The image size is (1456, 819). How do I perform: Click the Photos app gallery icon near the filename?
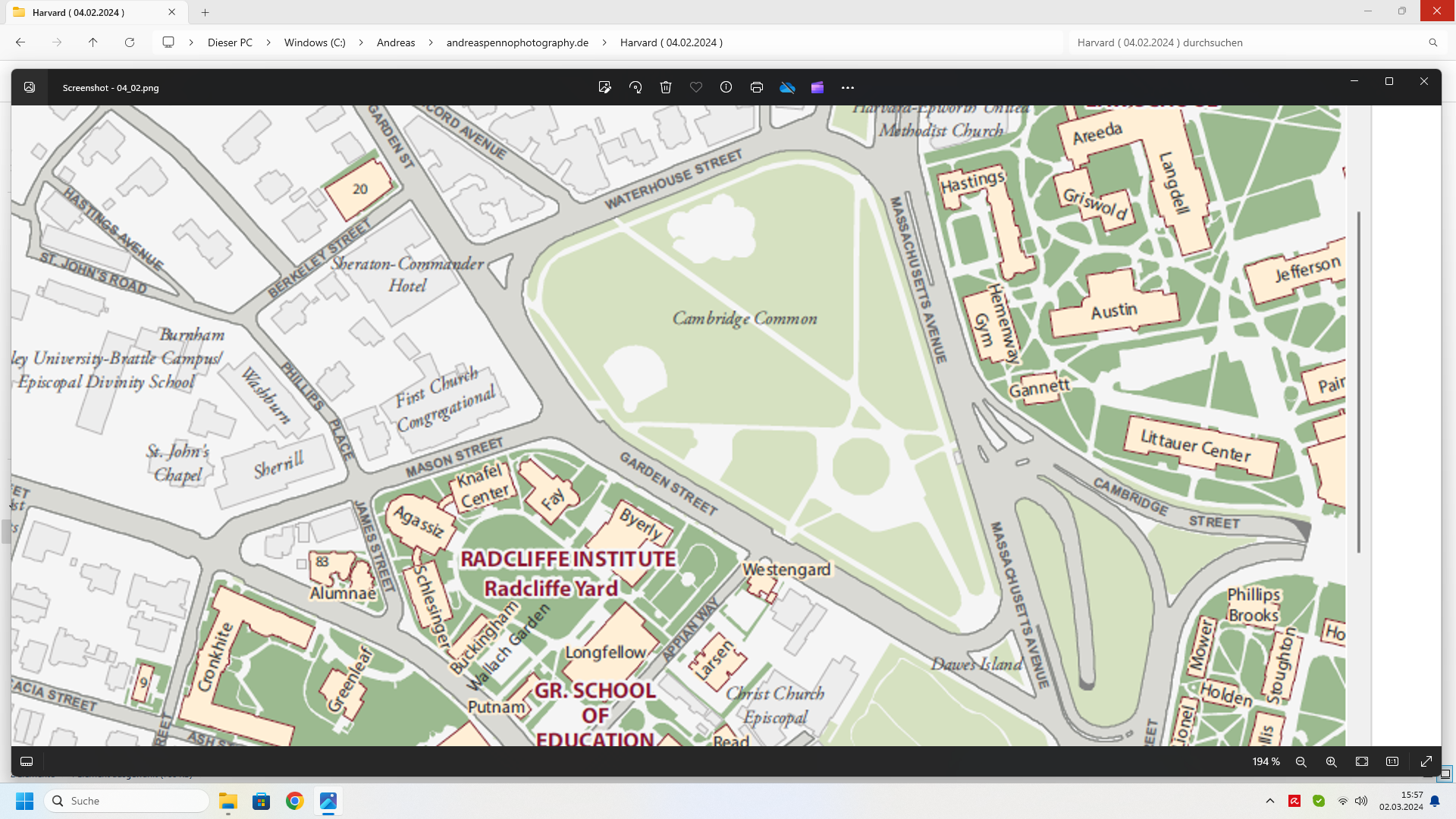point(30,87)
